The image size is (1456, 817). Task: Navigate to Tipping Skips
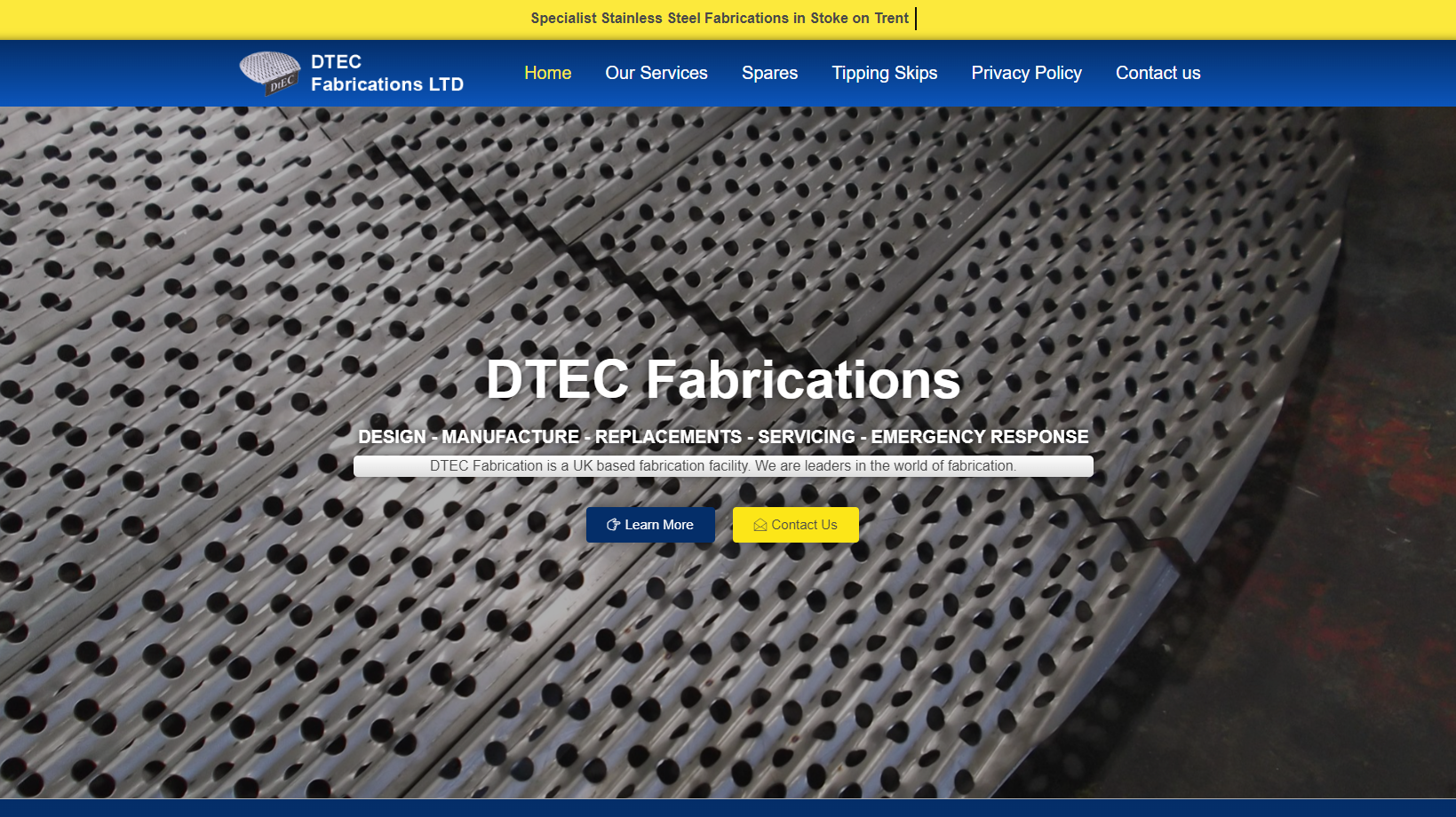pyautogui.click(x=884, y=73)
